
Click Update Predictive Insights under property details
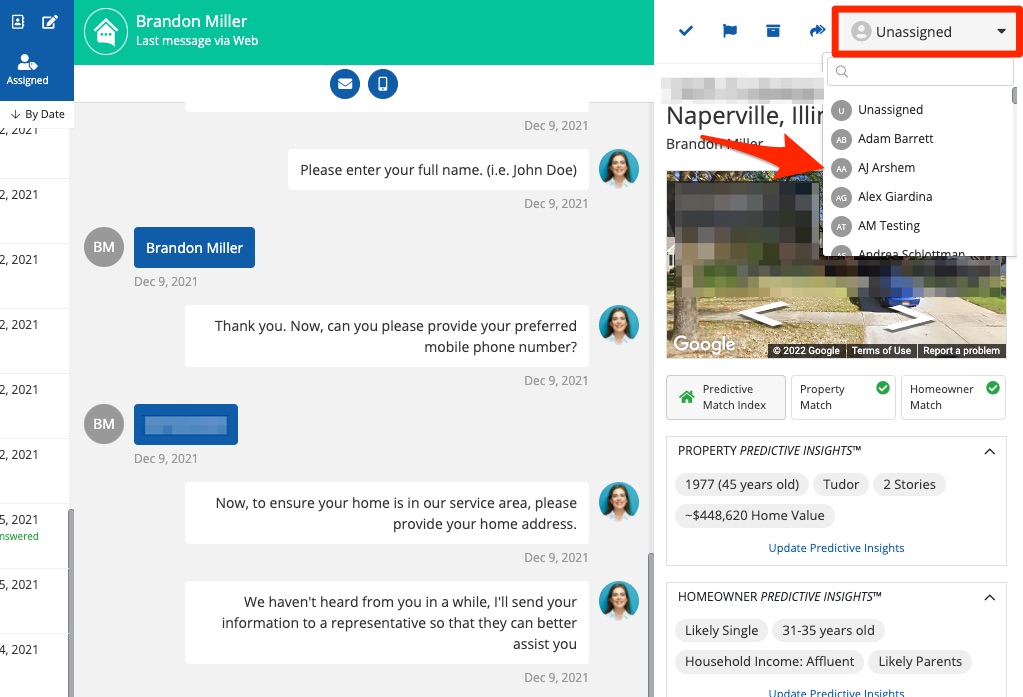[836, 548]
